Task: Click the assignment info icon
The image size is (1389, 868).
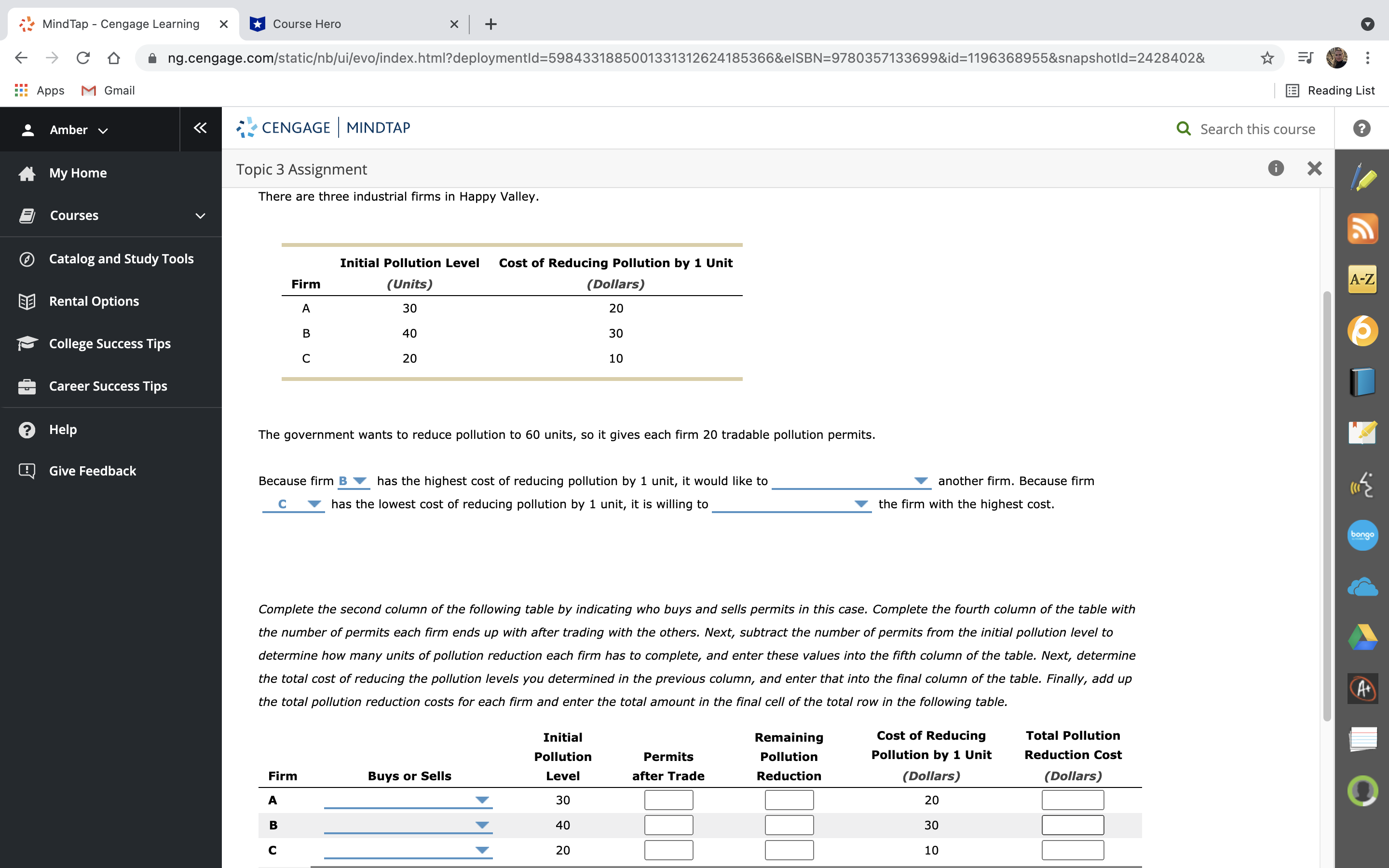Action: pos(1275,168)
